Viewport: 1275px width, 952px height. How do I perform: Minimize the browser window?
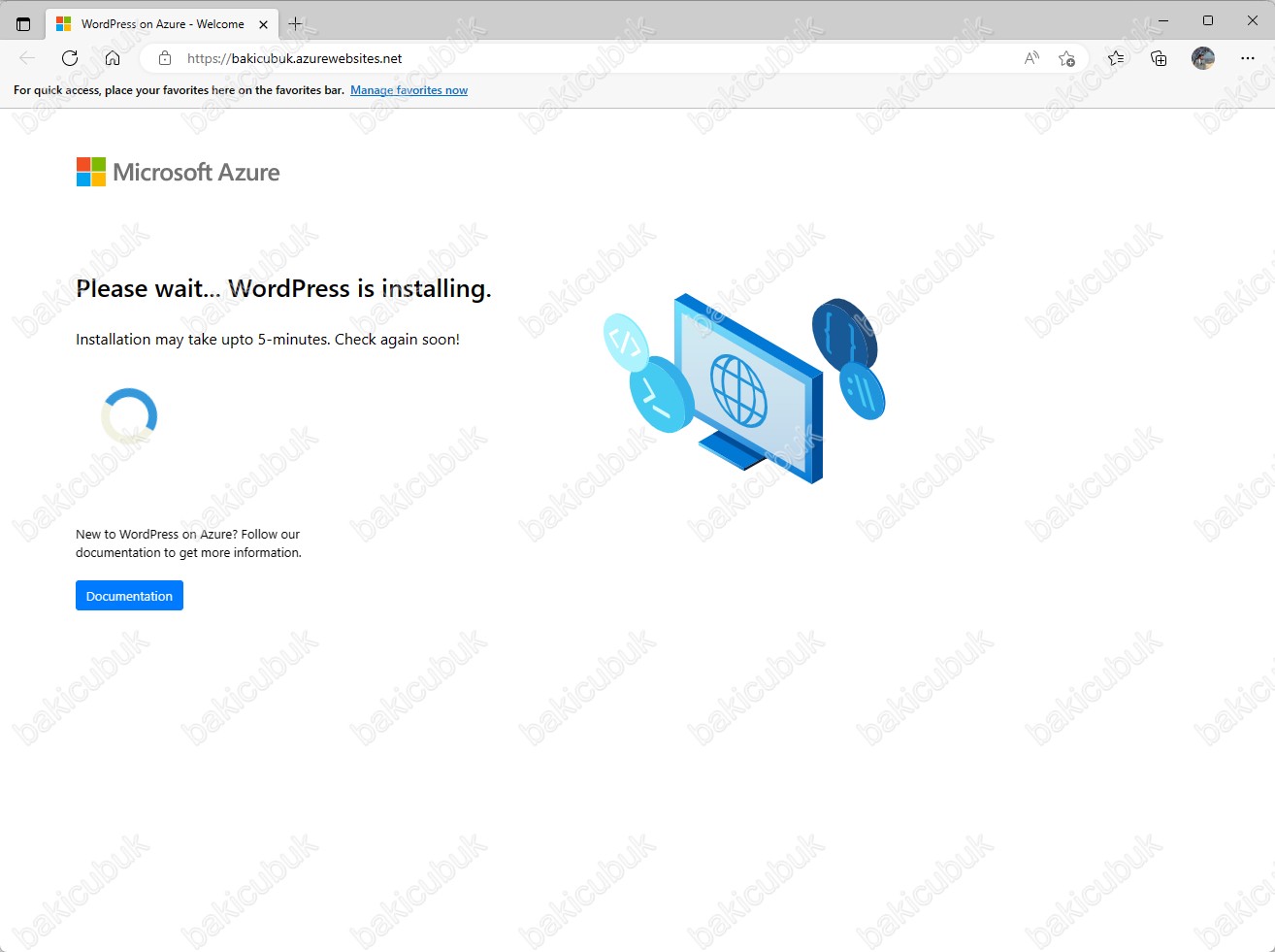[1162, 20]
